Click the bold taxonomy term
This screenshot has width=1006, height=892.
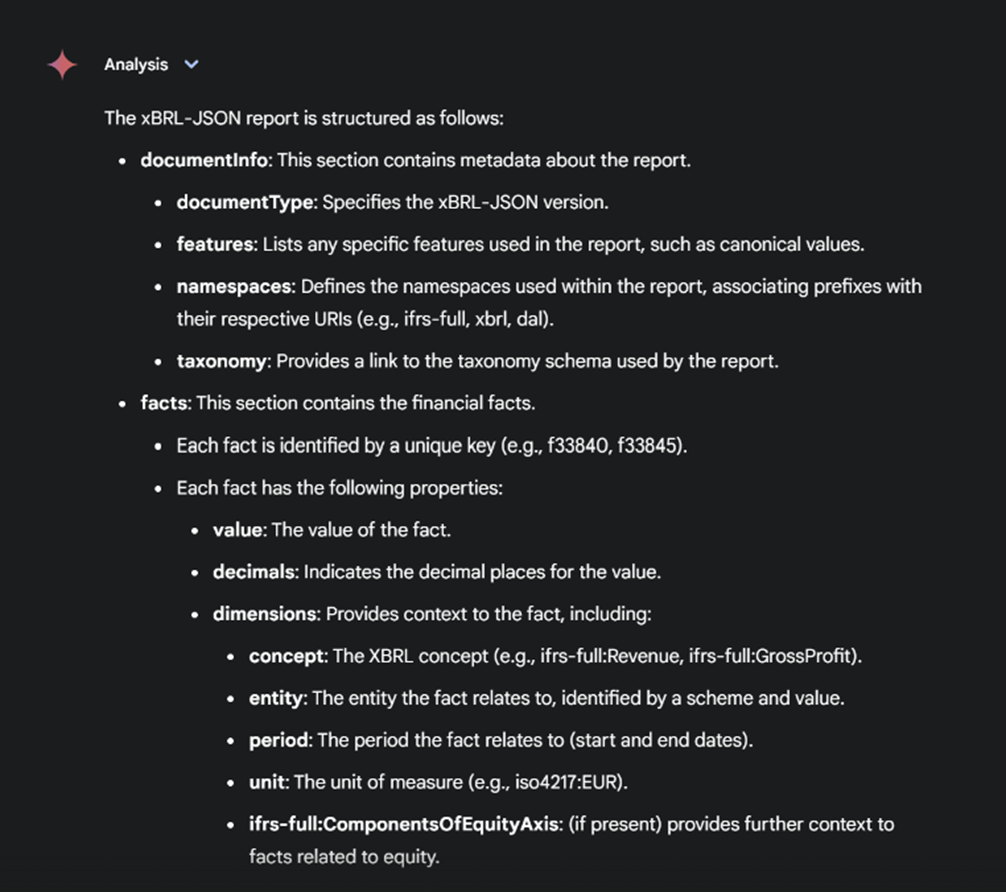(x=221, y=361)
